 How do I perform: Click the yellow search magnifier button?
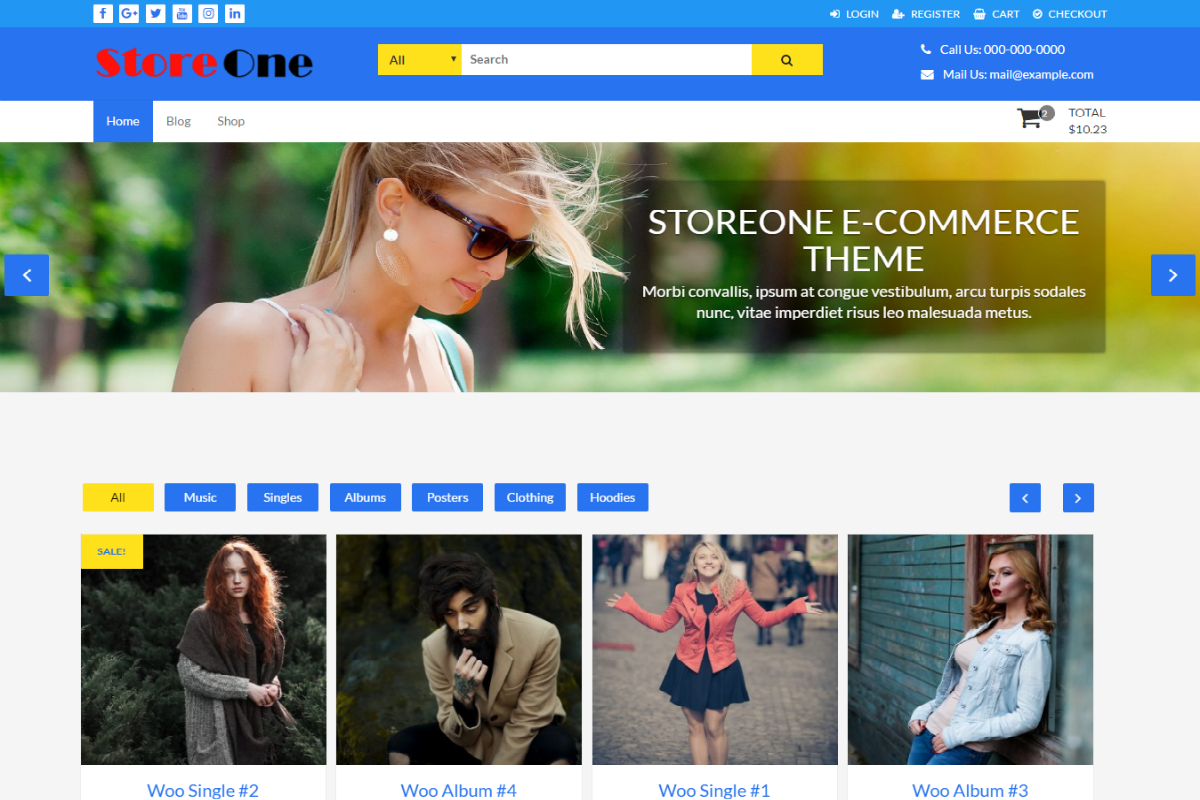[787, 59]
